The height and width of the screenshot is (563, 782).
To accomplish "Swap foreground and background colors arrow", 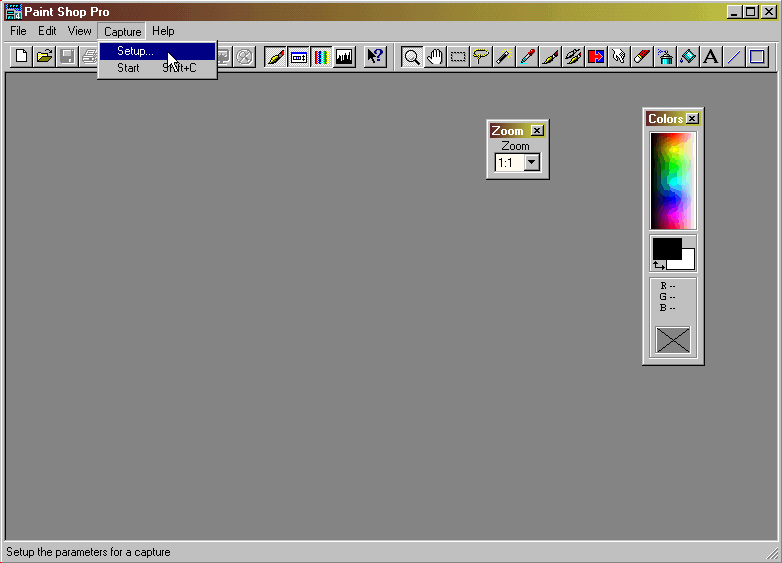I will click(659, 266).
